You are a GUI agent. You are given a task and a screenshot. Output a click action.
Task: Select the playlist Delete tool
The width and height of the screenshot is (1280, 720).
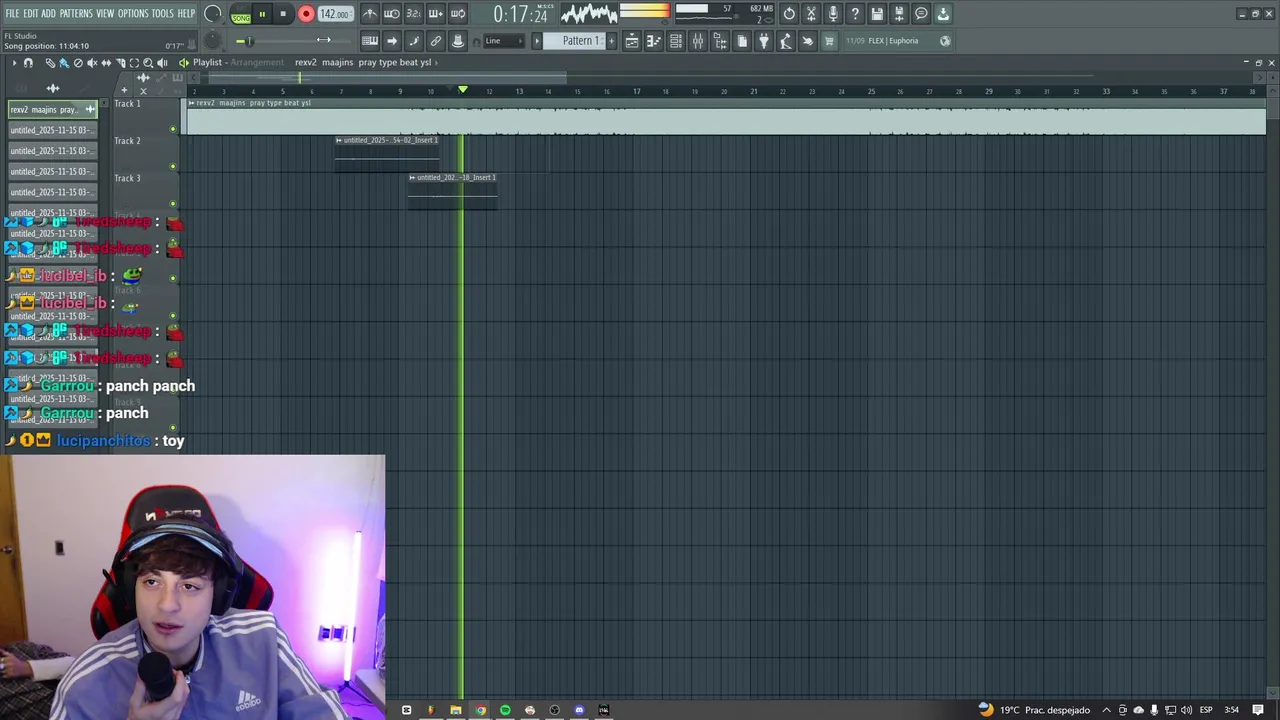[x=78, y=63]
